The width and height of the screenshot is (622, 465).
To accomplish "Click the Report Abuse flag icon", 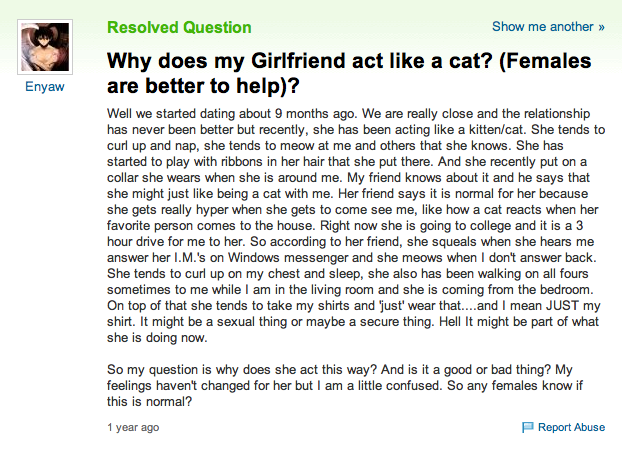I will pyautogui.click(x=527, y=427).
